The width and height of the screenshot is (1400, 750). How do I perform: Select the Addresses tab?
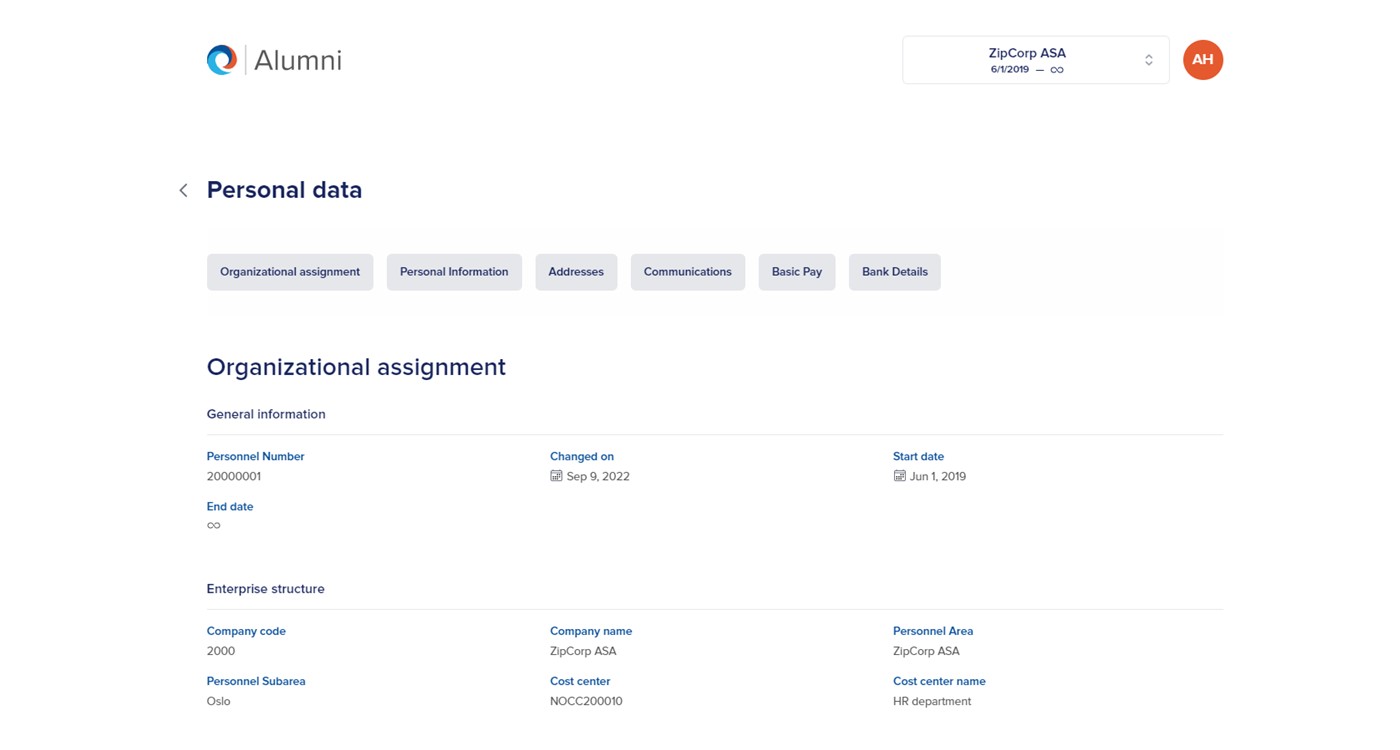click(x=576, y=272)
